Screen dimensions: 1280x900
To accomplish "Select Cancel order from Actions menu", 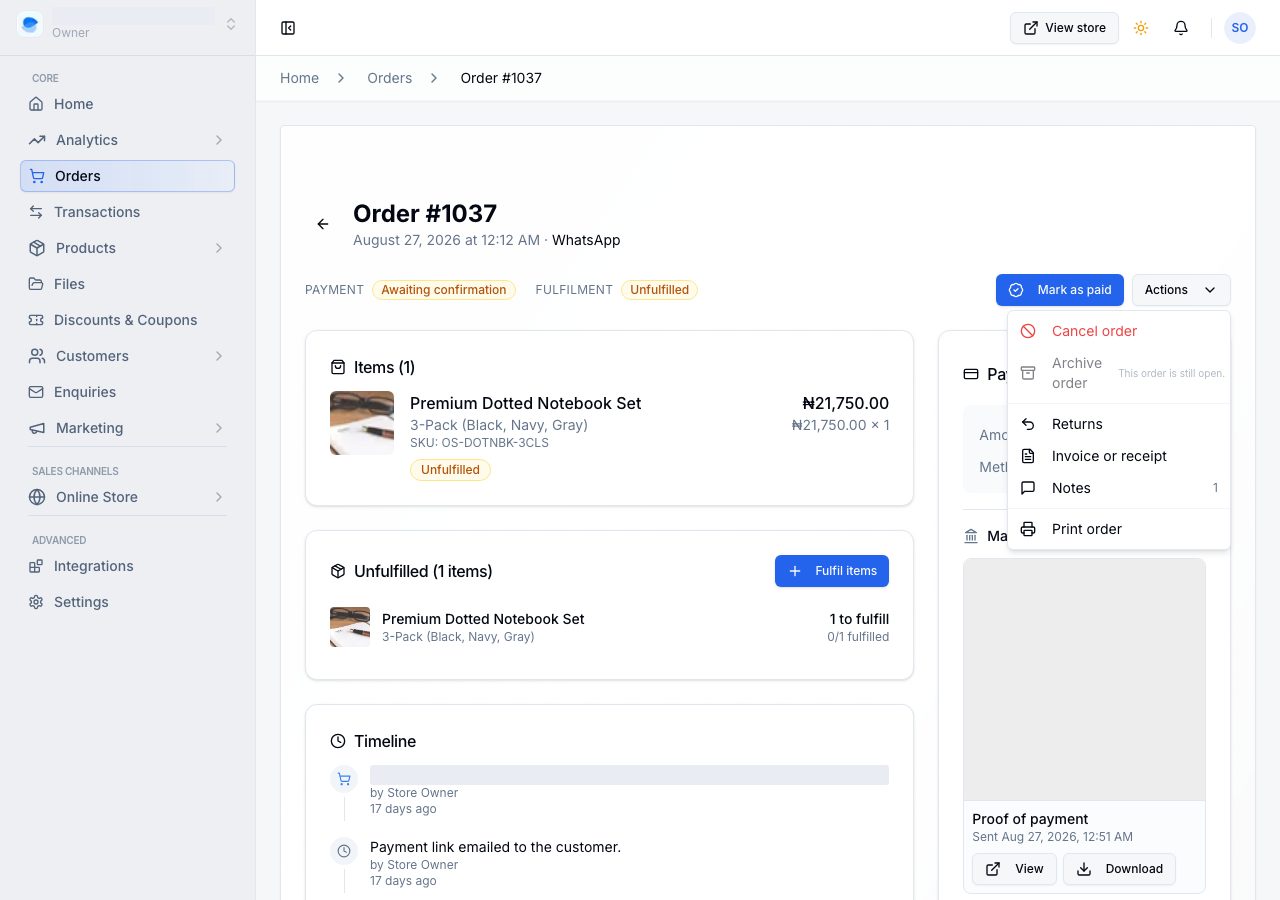I will click(1119, 331).
